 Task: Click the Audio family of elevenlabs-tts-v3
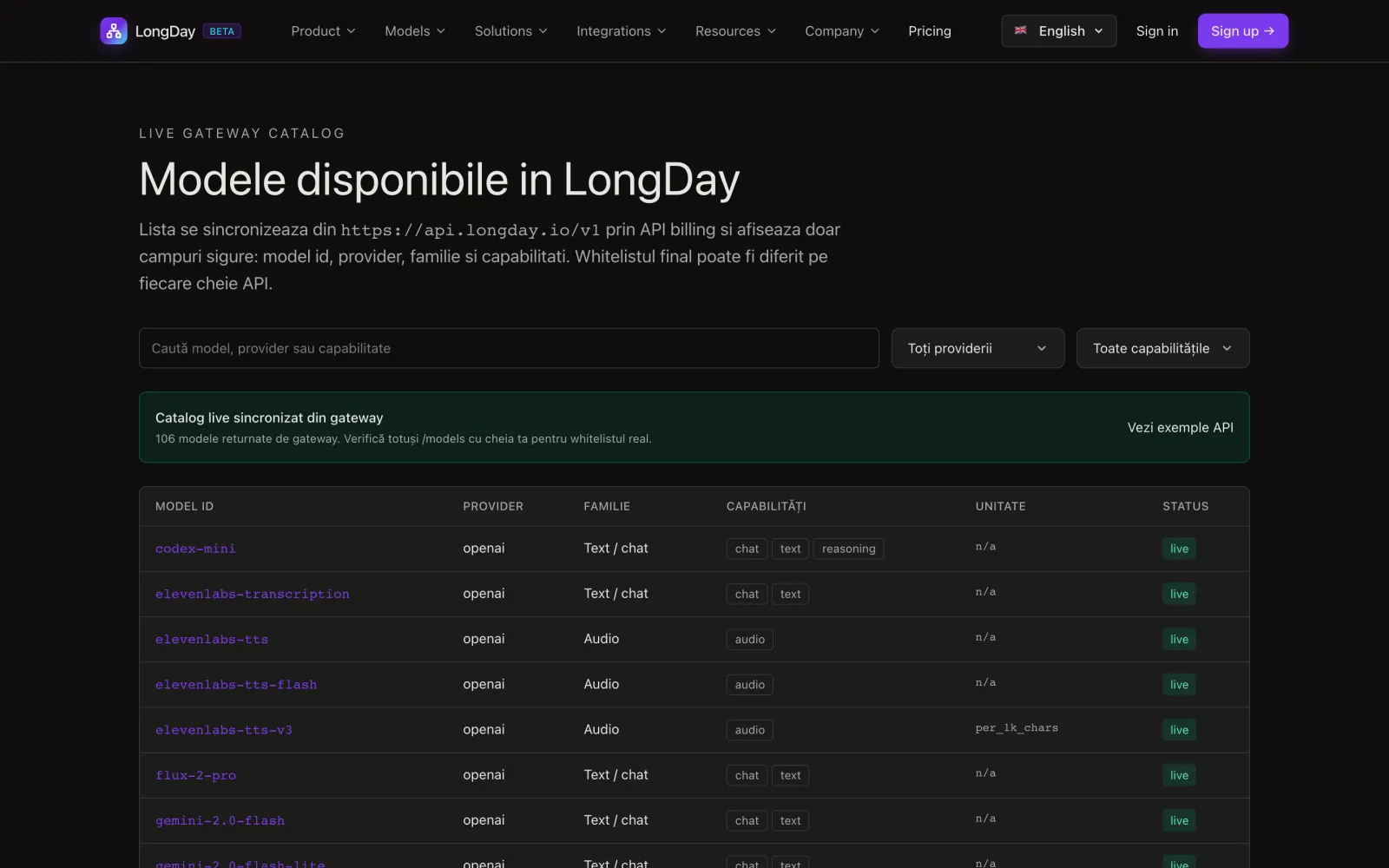pyautogui.click(x=602, y=729)
